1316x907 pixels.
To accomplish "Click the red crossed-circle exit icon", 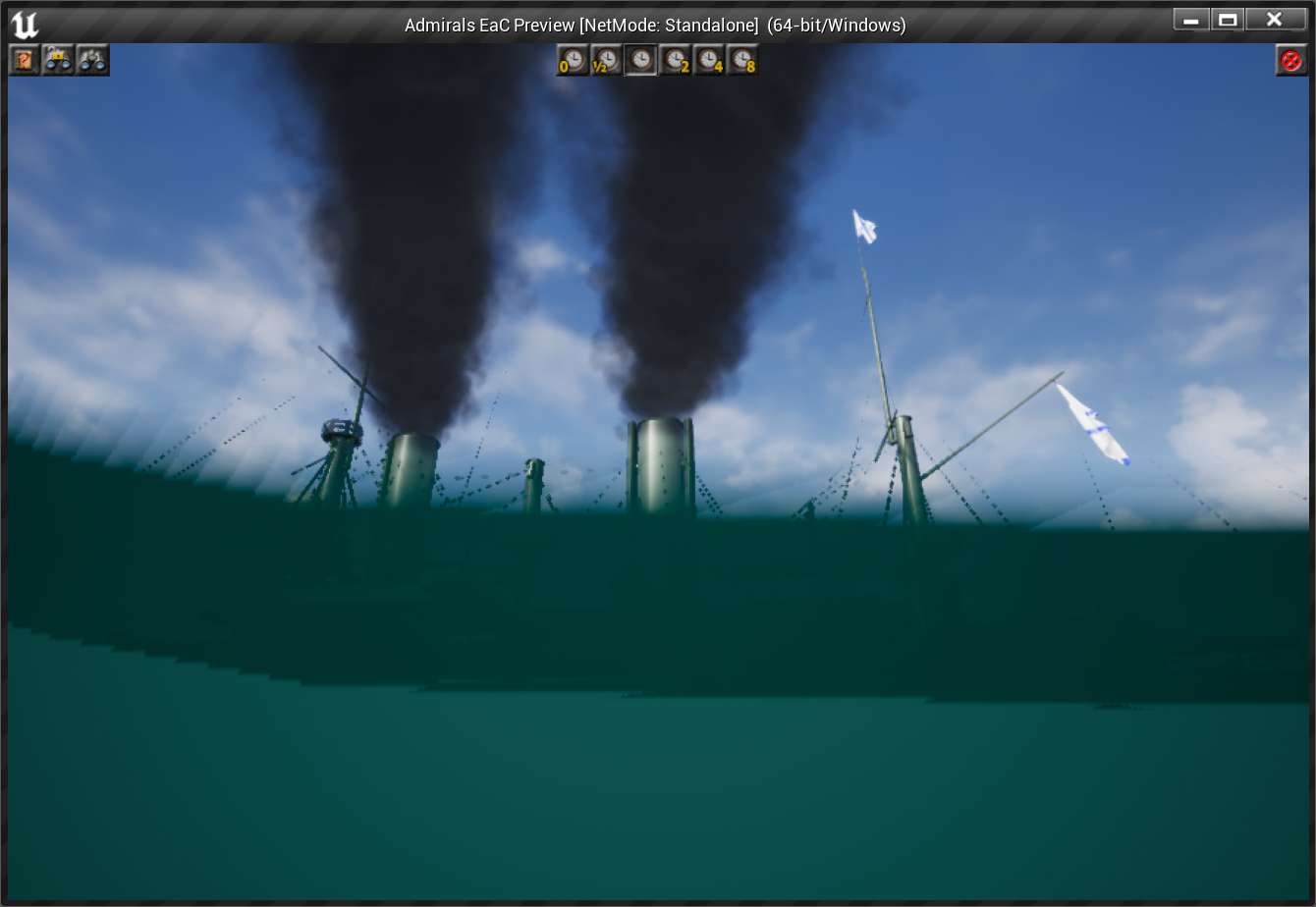I will pyautogui.click(x=1291, y=60).
